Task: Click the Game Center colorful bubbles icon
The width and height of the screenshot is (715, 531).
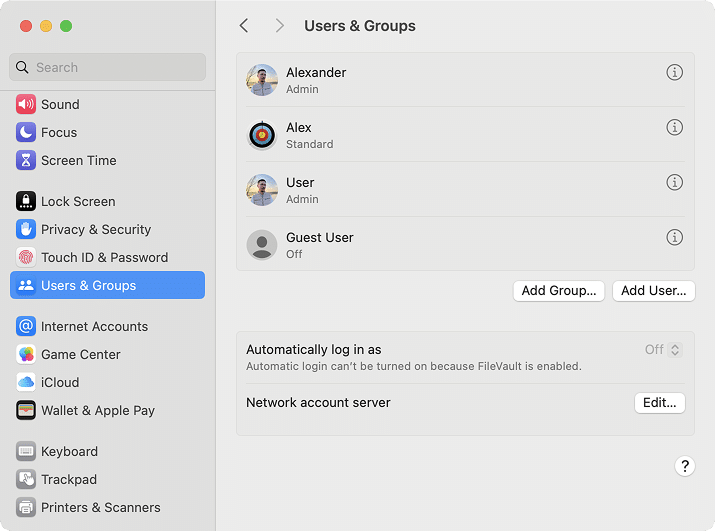Action: coord(26,354)
